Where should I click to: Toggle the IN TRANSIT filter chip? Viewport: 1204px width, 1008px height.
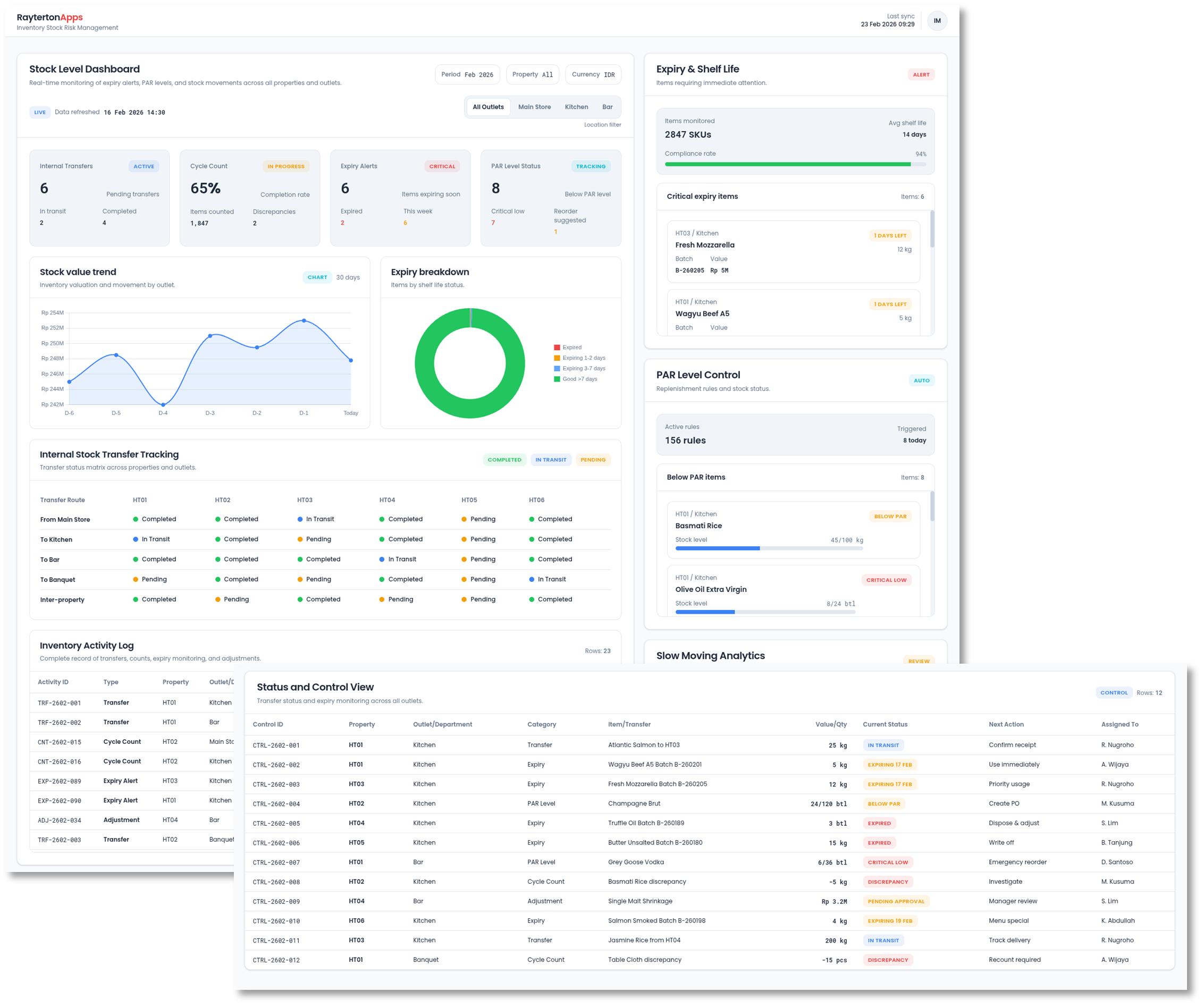pyautogui.click(x=551, y=460)
